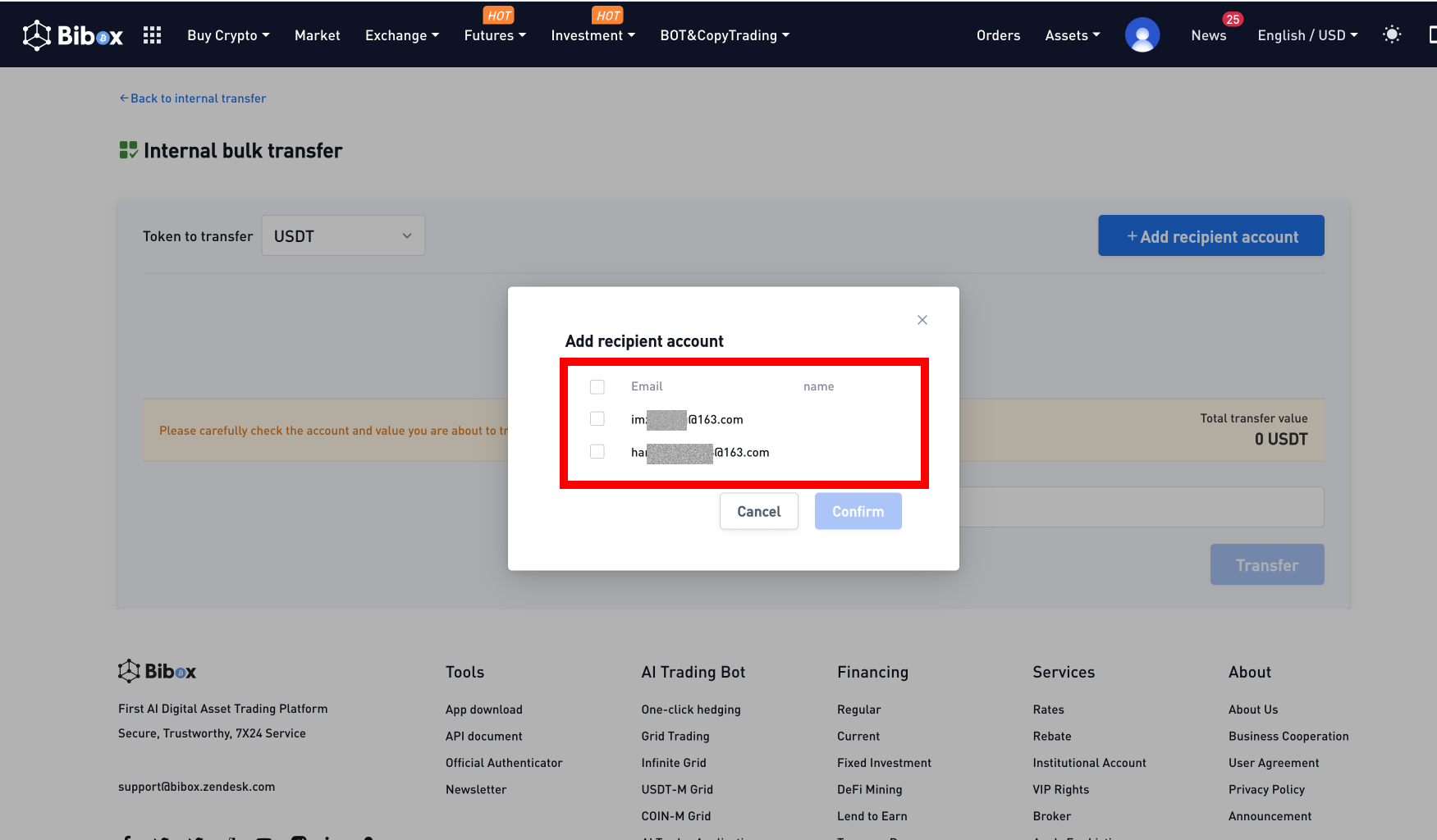
Task: Open the user profile avatar
Action: [1142, 35]
